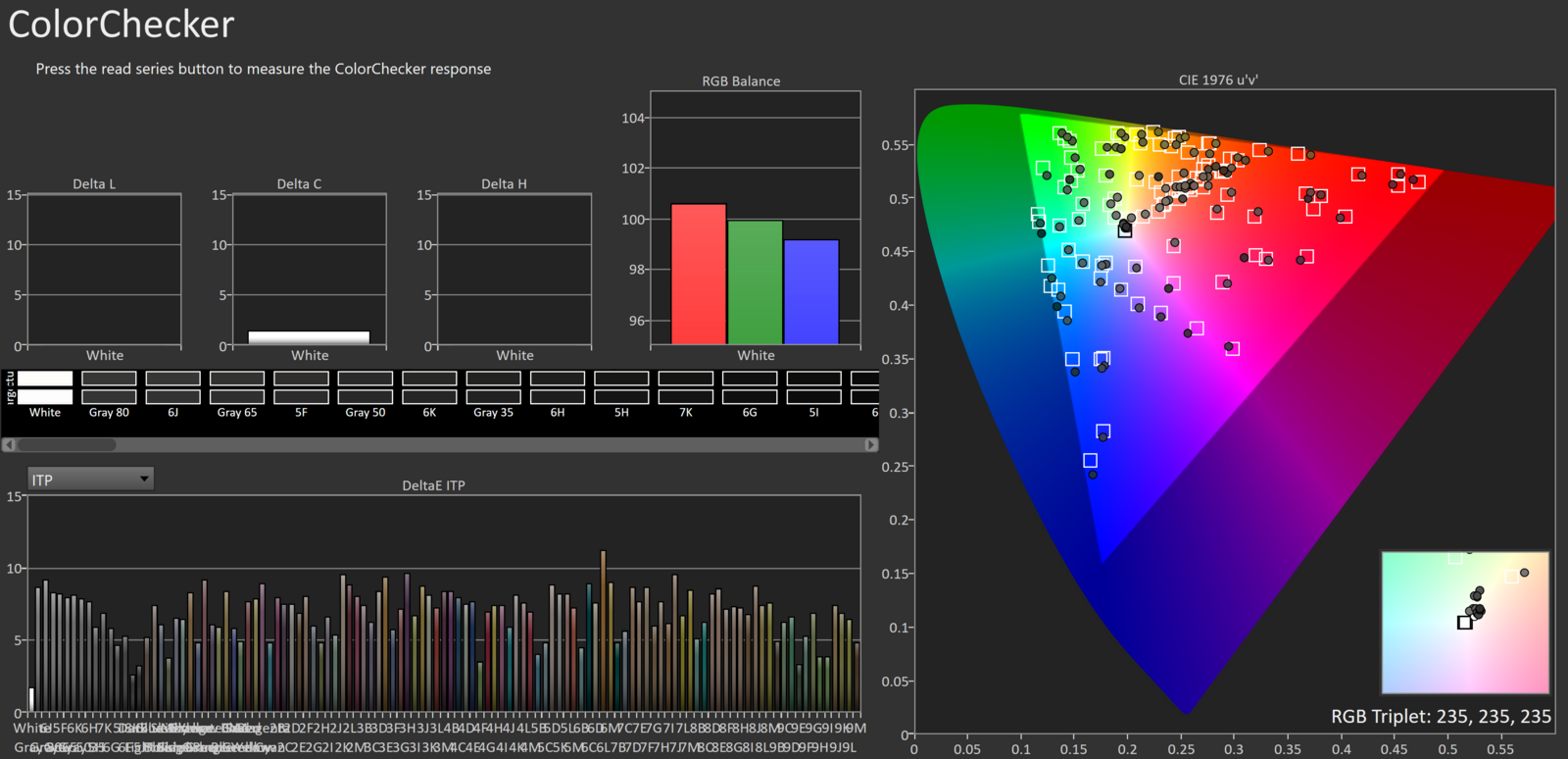Viewport: 1568px width, 759px height.
Task: Select the Gray 80 swatch
Action: 109,387
